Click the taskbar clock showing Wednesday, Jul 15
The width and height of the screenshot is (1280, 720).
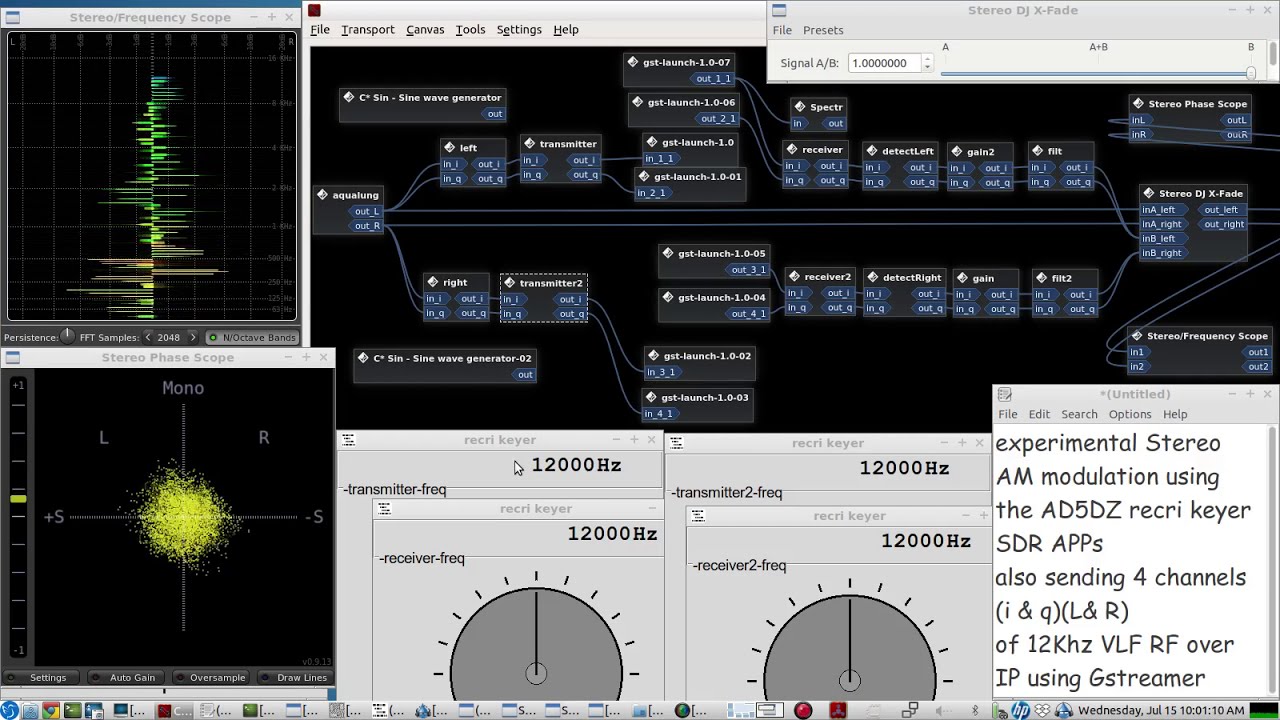pos(1161,711)
